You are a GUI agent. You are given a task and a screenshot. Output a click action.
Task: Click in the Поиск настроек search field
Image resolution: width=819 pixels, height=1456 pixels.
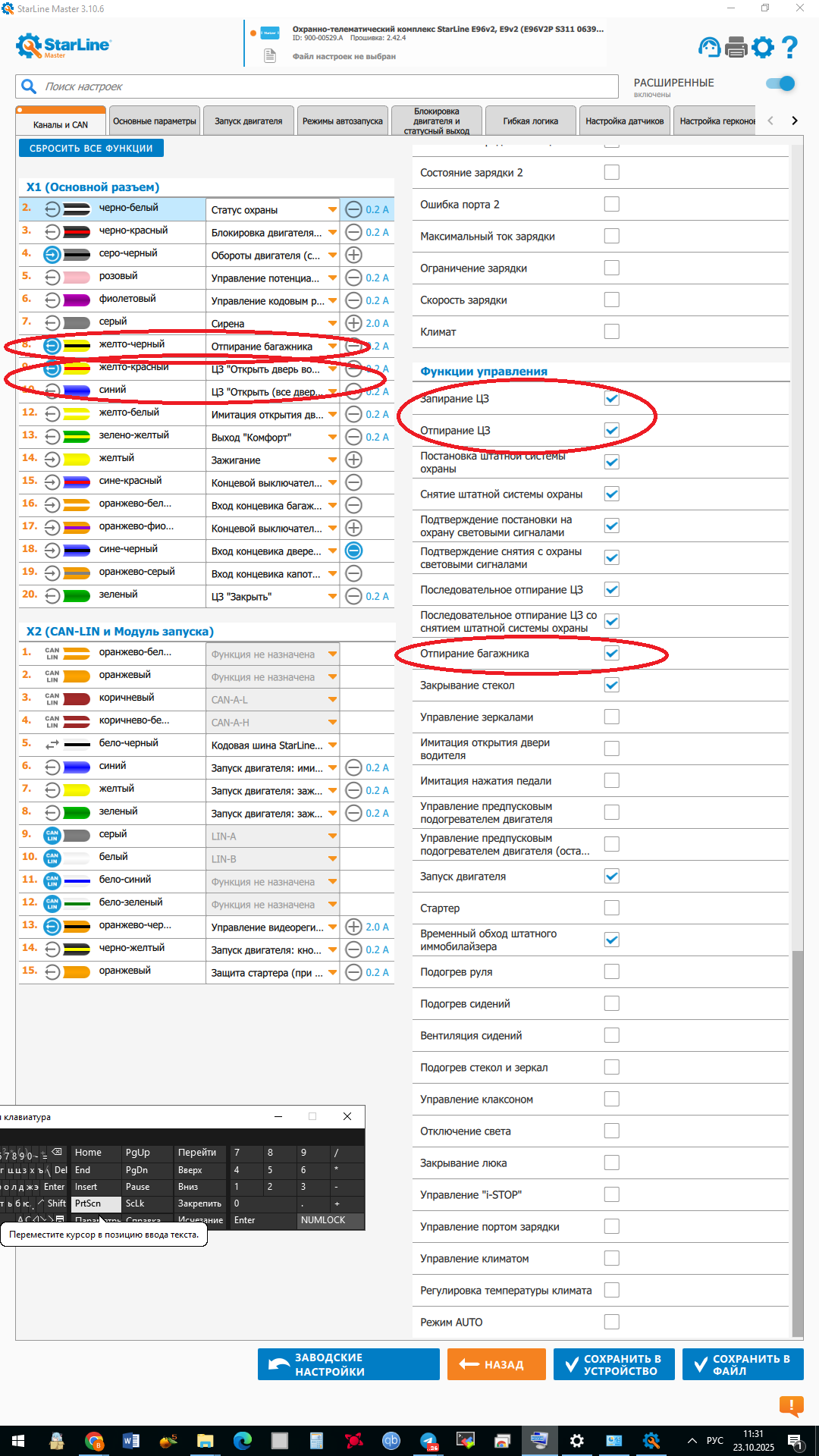pyautogui.click(x=318, y=86)
